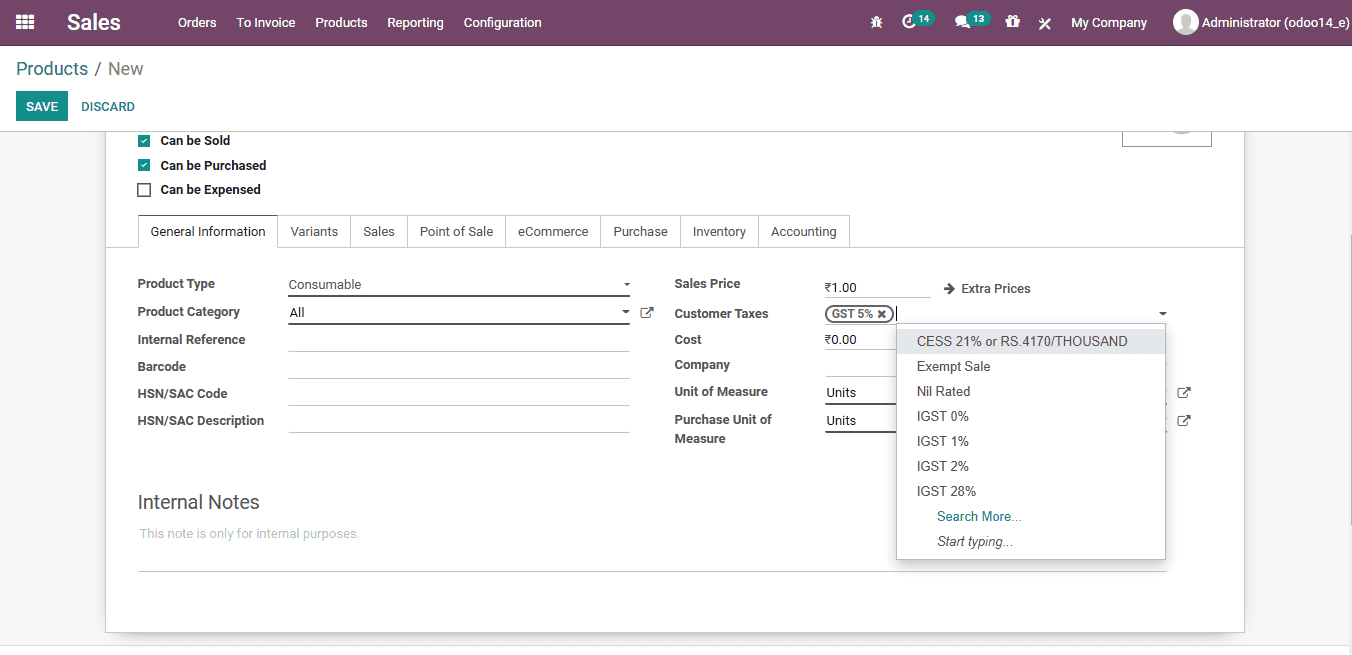Image resolution: width=1352 pixels, height=655 pixels.
Task: Enable the Can be Expensed checkbox
Action: [x=144, y=189]
